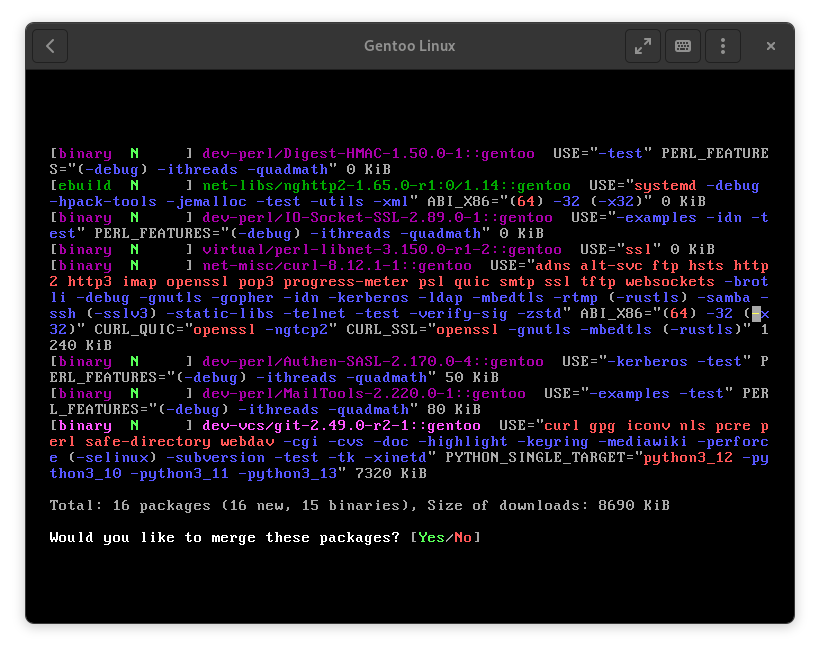Click 'python3_12' in PYTHON_SINGLE_TARGET value
The image size is (820, 652).
click(688, 458)
